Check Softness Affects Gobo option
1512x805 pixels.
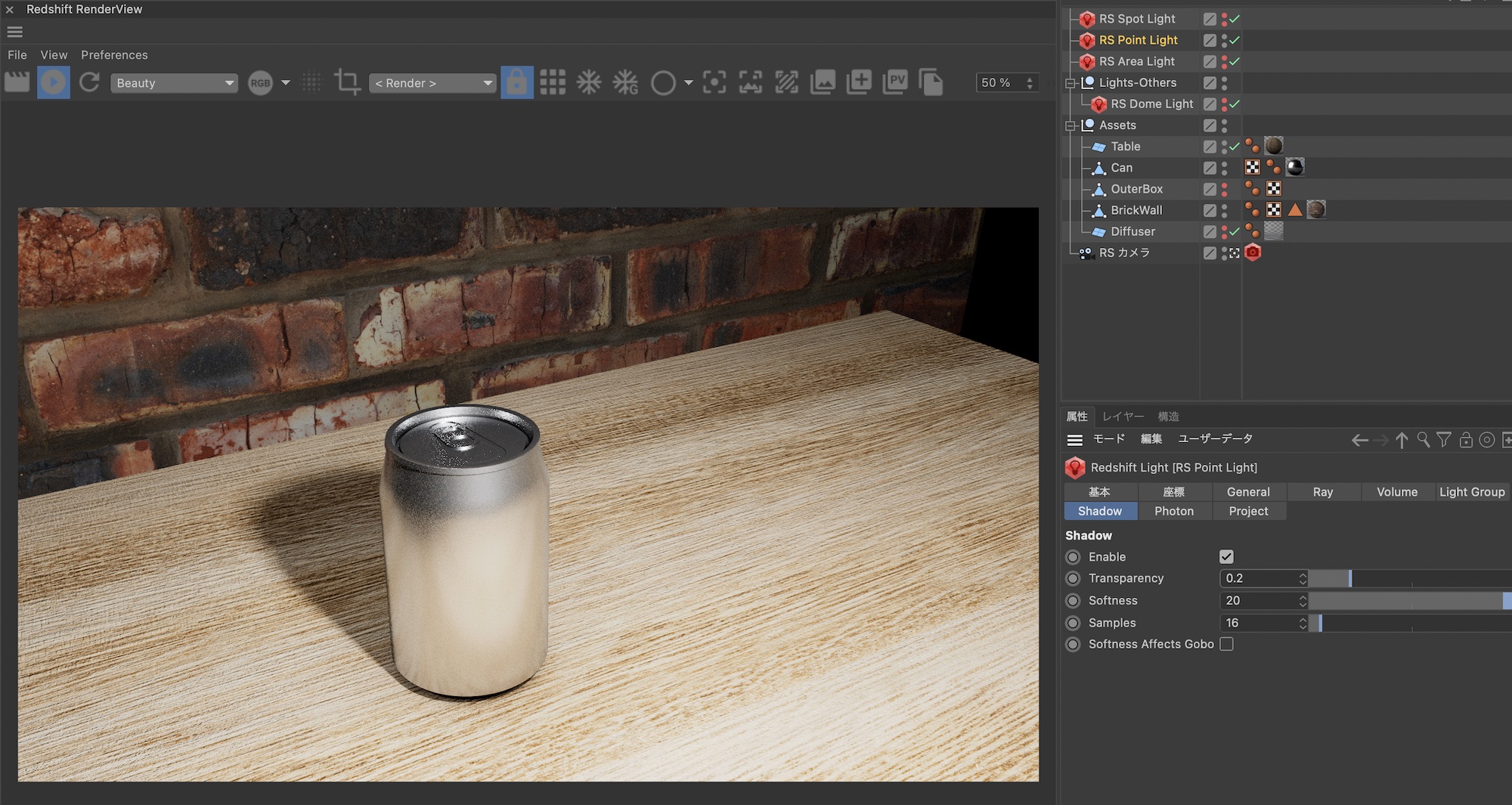click(x=1226, y=644)
